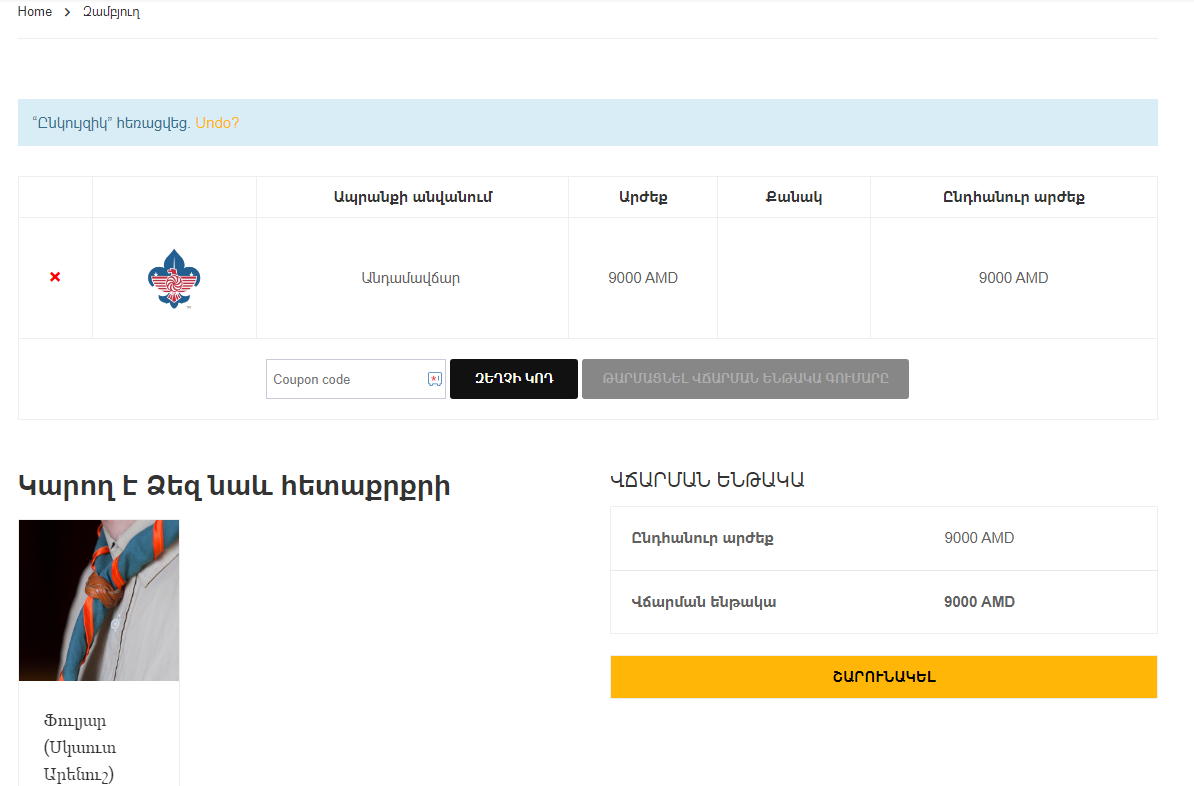Click the Ապրանքի անվանում column header

pos(413,197)
